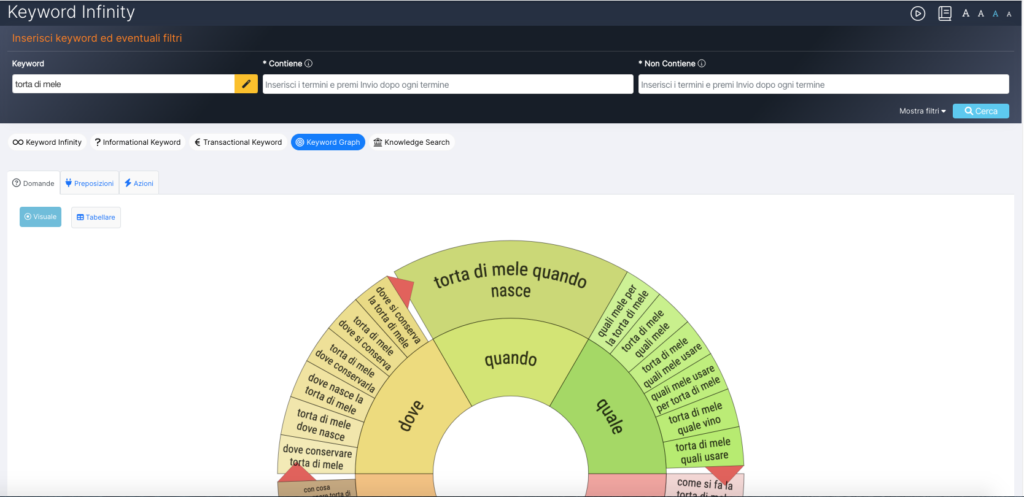This screenshot has width=1024, height=497.
Task: Focus the Non Contiene terms input field
Action: click(824, 84)
